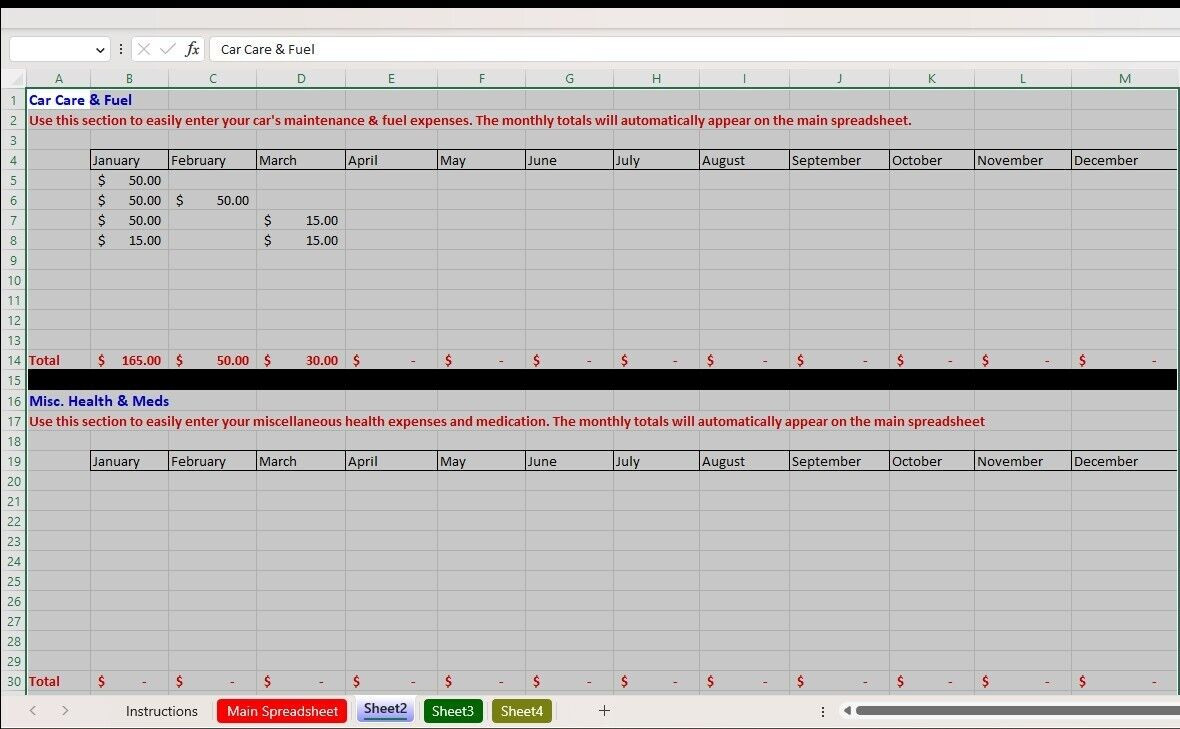Select the August header in row 19
This screenshot has height=729, width=1180.
tap(744, 461)
